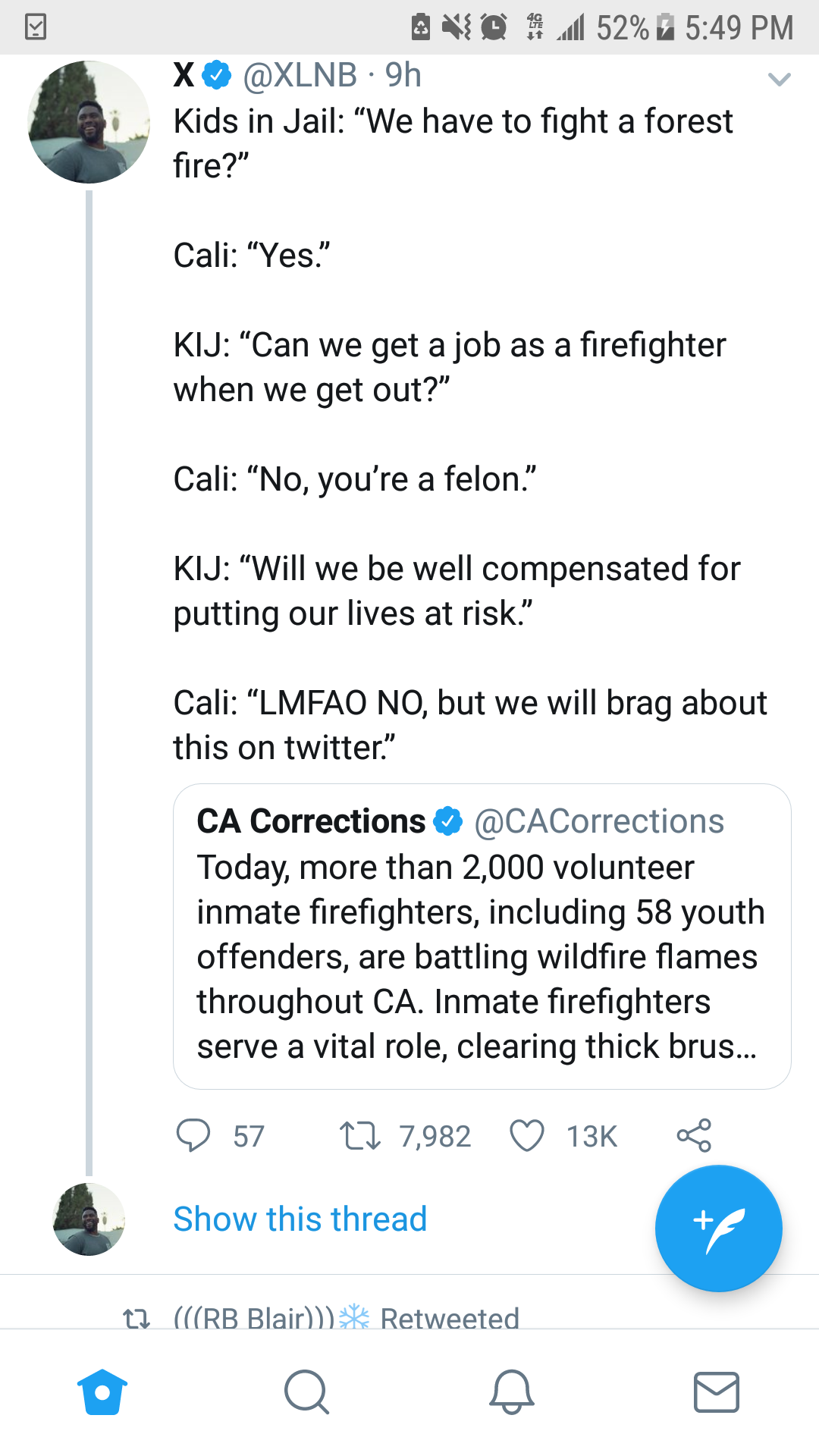819x1456 pixels.
Task: Tap battery indicator in status bar
Action: click(x=665, y=28)
